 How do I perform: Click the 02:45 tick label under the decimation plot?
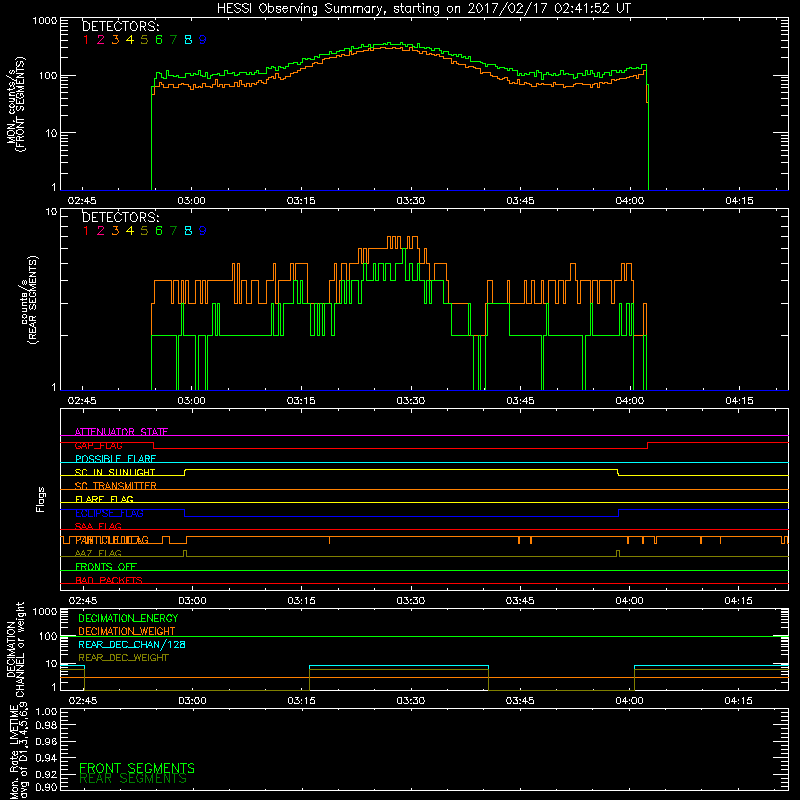(x=83, y=701)
